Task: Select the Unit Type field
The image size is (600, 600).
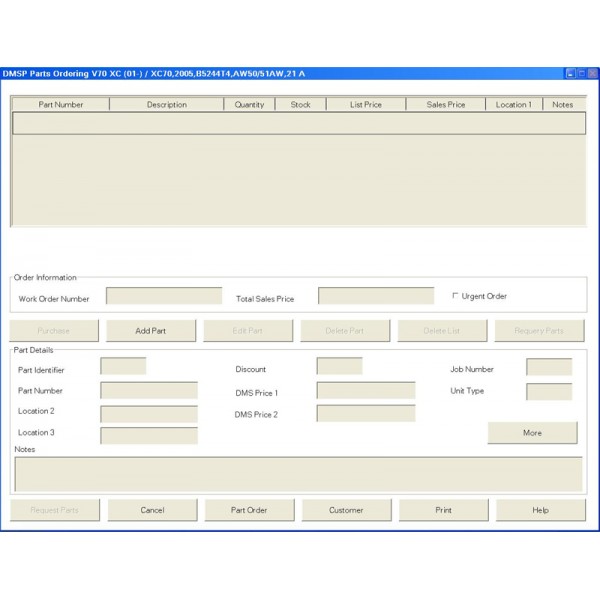Action: [549, 391]
